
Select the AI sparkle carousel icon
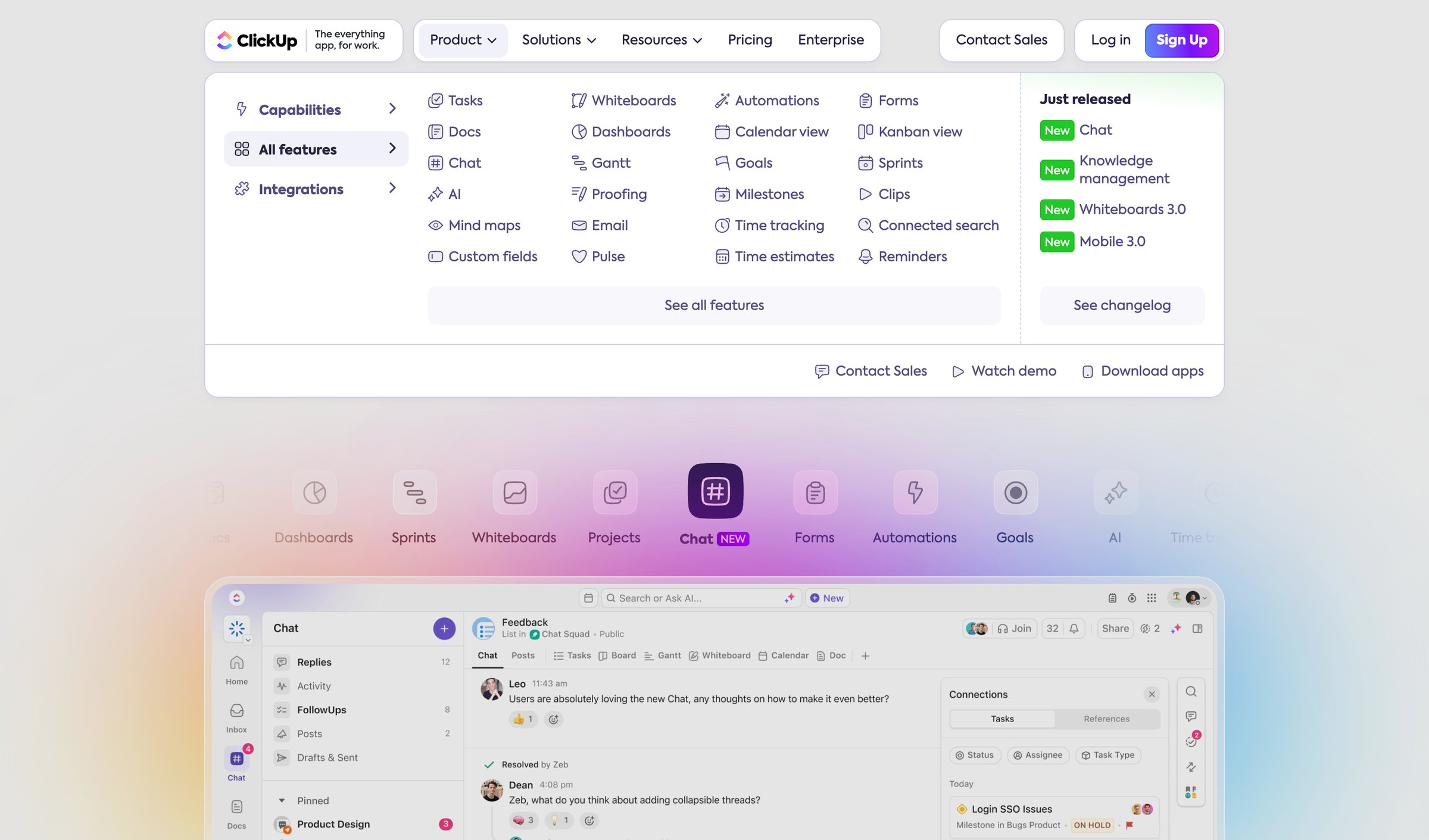click(1116, 492)
